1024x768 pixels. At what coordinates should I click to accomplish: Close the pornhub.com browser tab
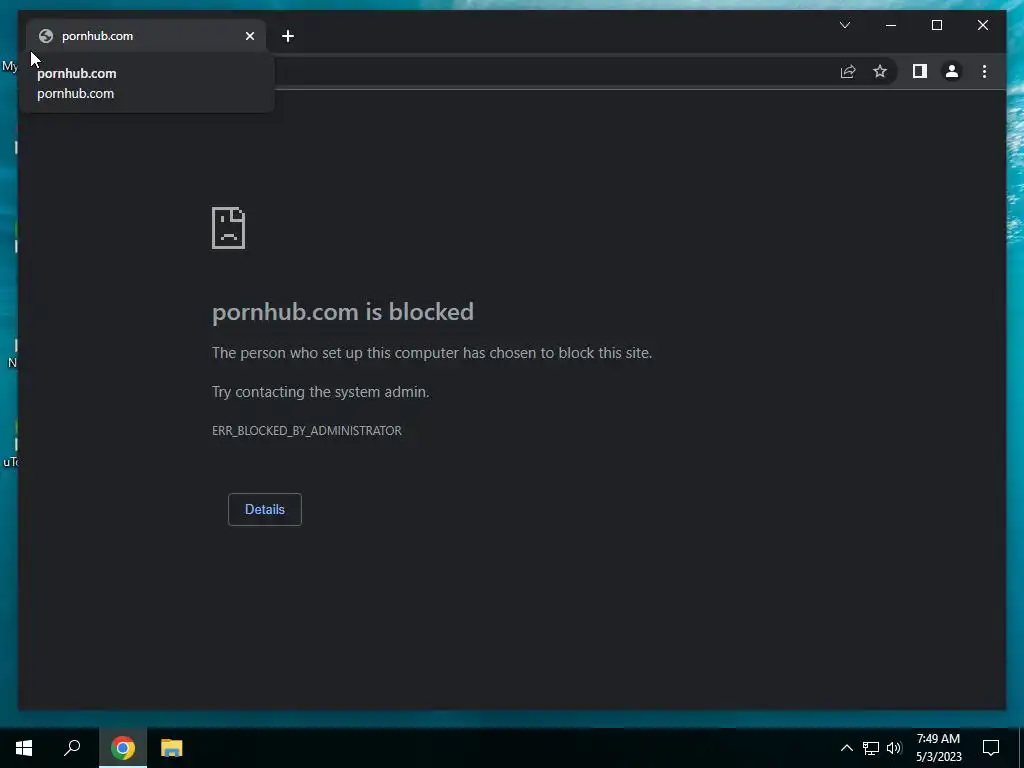pos(249,36)
